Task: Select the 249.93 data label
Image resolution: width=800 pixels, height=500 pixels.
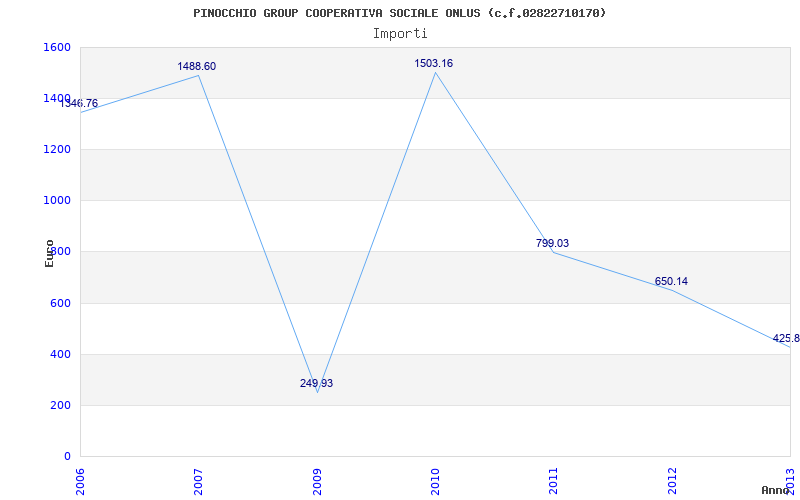Action: click(x=316, y=383)
